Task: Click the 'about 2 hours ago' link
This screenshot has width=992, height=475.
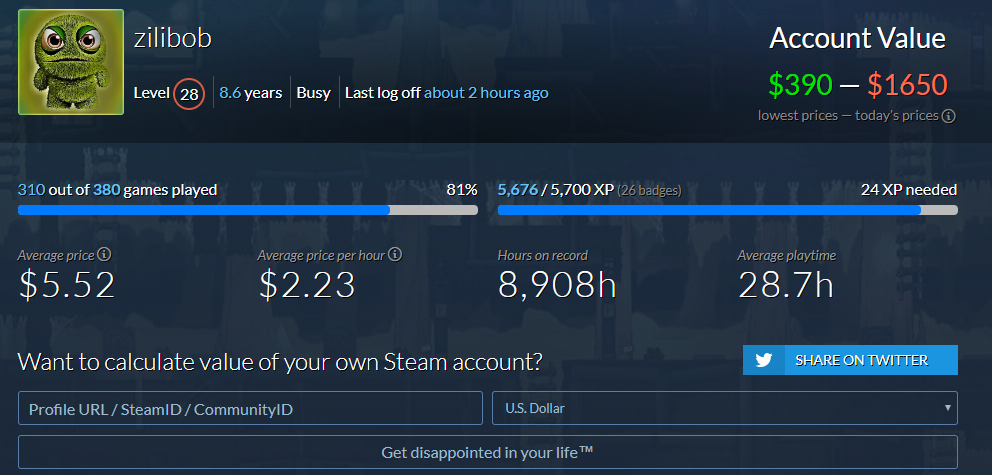Action: [486, 93]
